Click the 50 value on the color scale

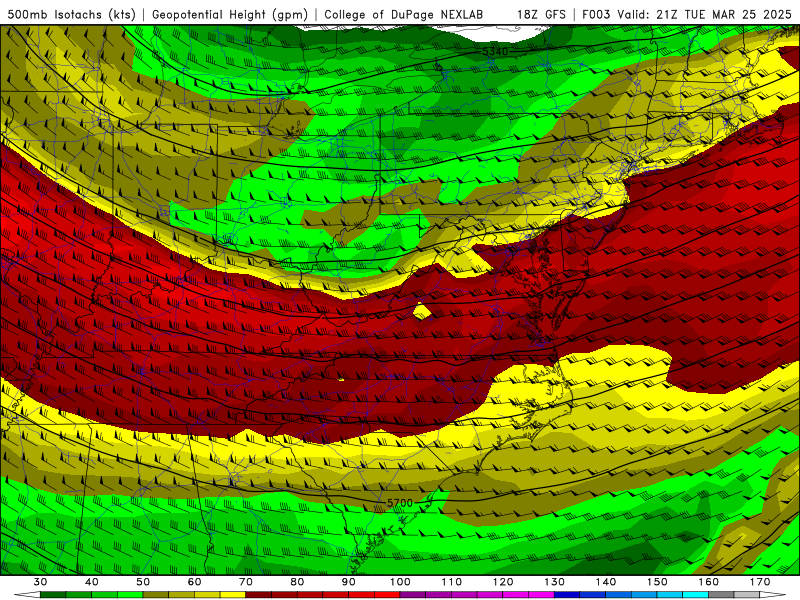143,582
